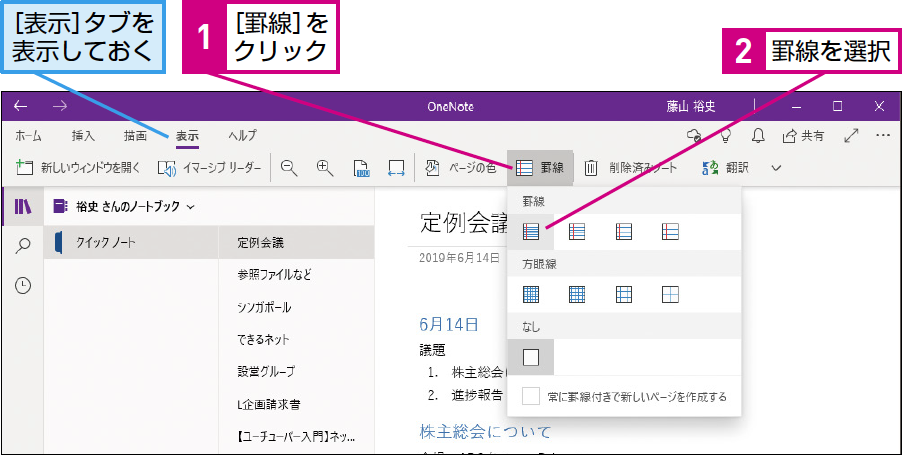Select the second ruled lines style
902x455 pixels.
point(577,232)
